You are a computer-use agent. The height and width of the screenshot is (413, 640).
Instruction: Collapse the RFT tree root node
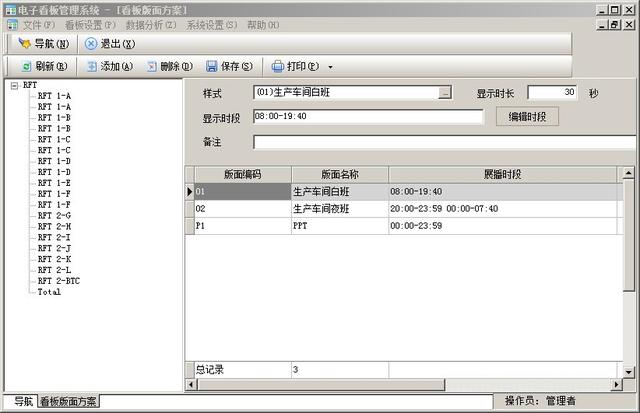pos(13,85)
